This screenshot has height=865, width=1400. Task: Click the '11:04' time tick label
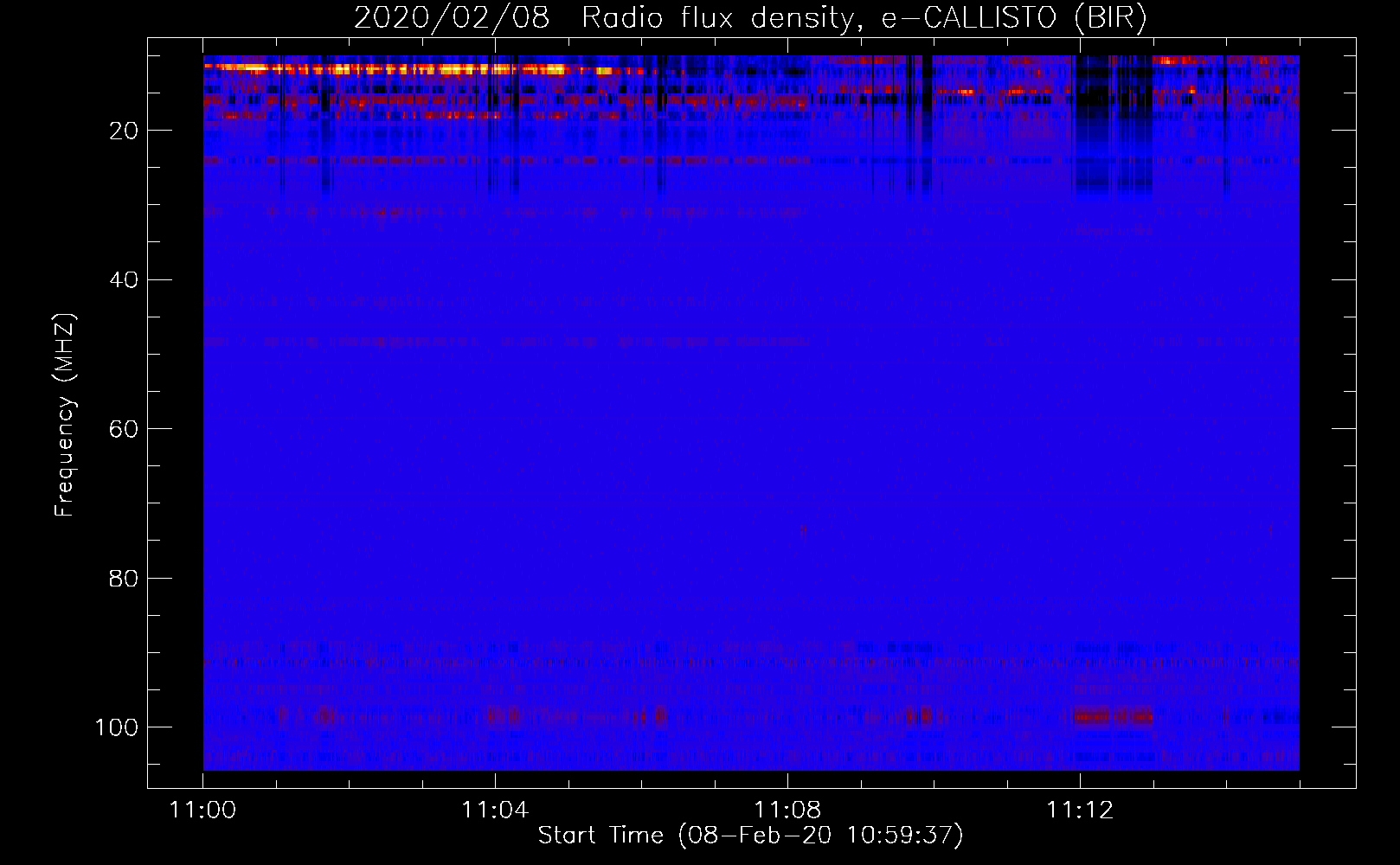tap(495, 811)
